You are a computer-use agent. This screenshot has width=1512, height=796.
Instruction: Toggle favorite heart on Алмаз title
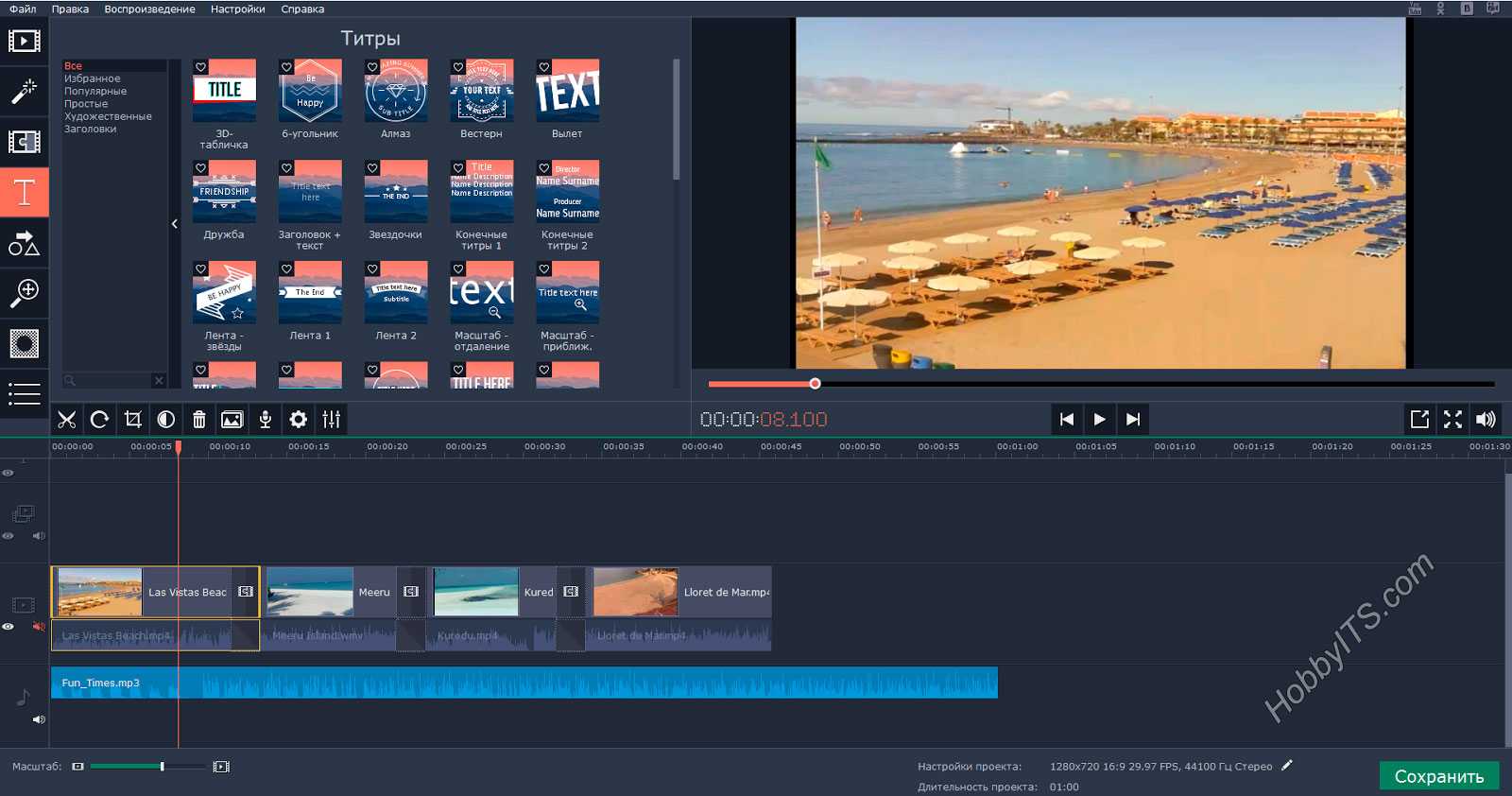[x=372, y=67]
